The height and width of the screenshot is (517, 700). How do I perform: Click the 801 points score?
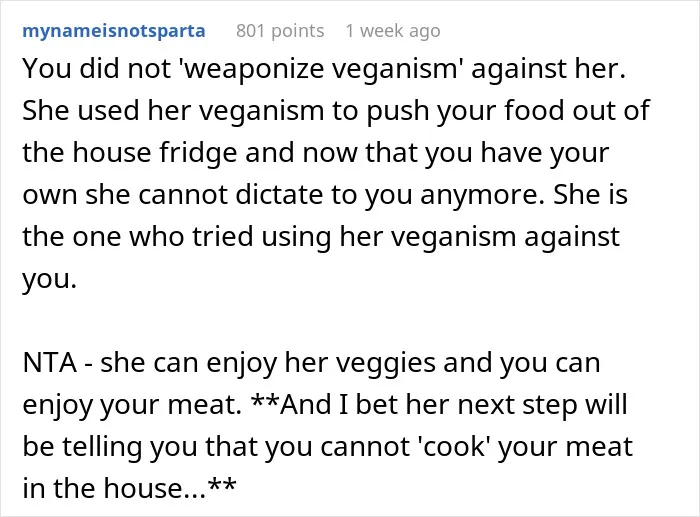pyautogui.click(x=280, y=31)
